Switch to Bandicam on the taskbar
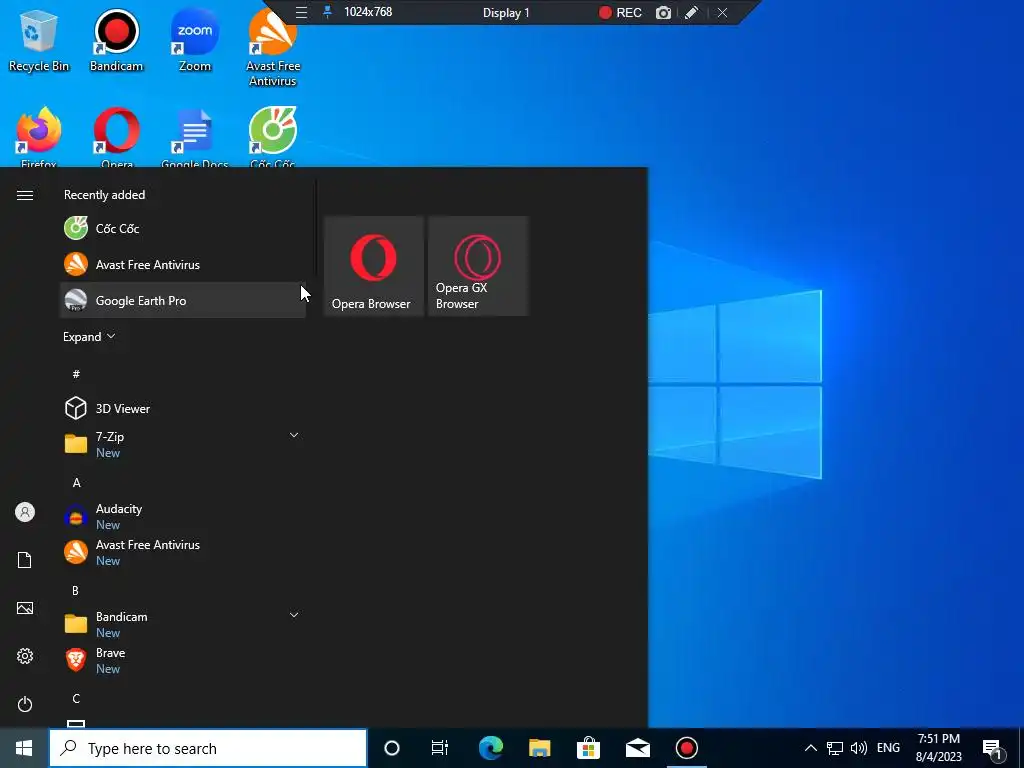The height and width of the screenshot is (768, 1024). click(686, 748)
